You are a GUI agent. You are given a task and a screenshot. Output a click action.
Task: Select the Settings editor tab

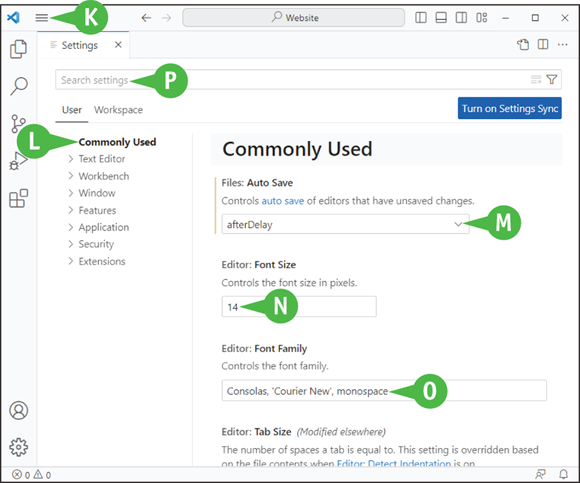coord(83,45)
